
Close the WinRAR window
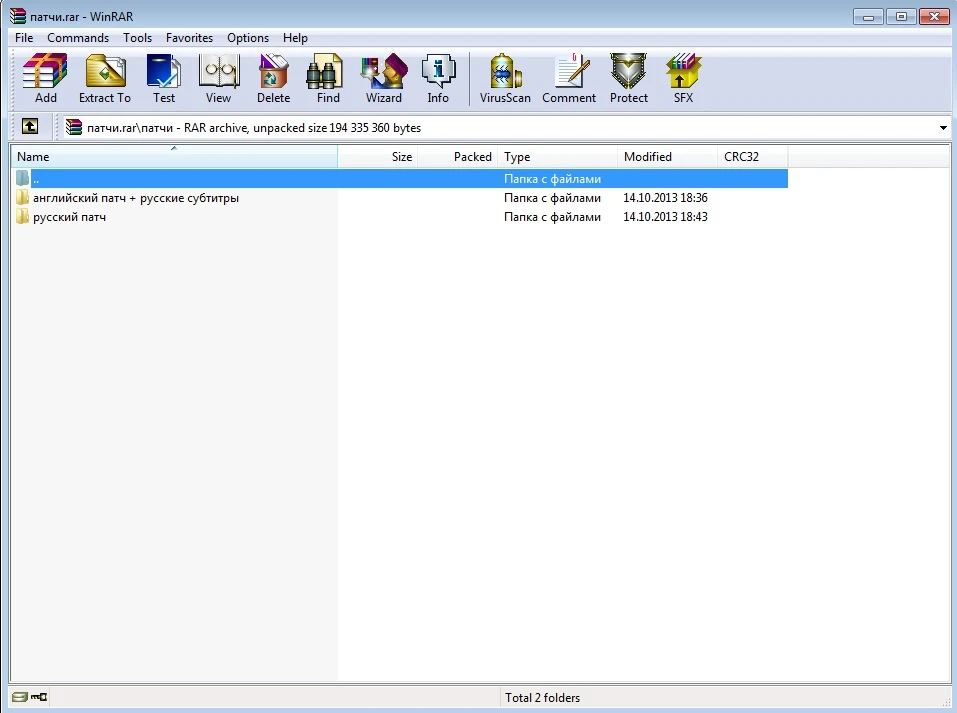tap(934, 16)
